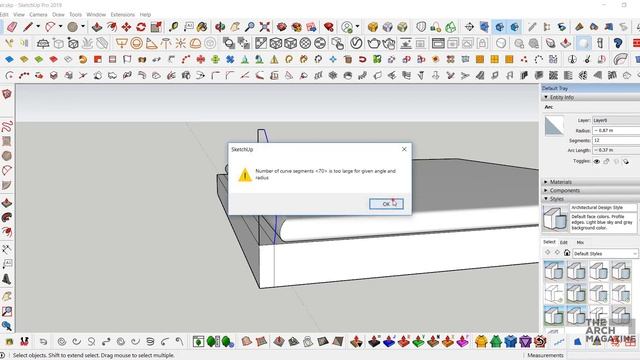Open the Help menu
The width and height of the screenshot is (640, 360).
[x=145, y=14]
